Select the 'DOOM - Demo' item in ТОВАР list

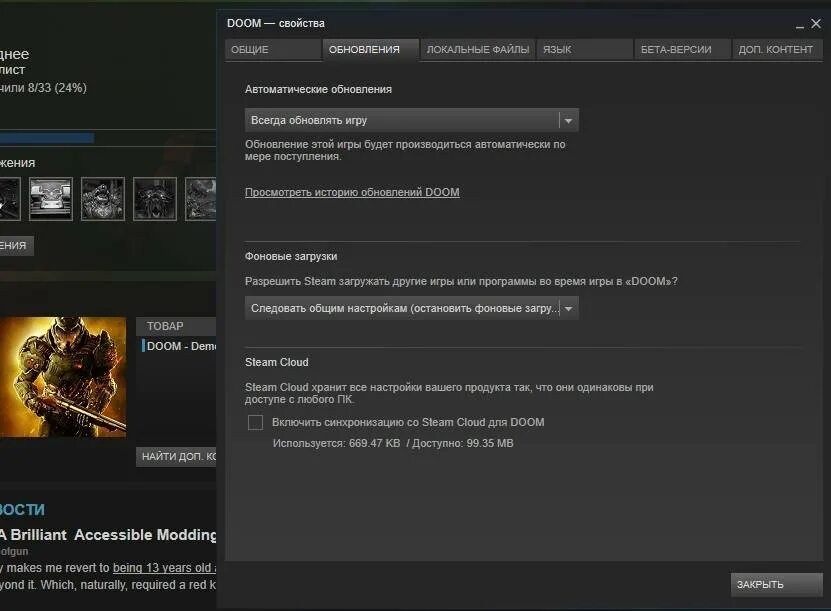pyautogui.click(x=180, y=346)
